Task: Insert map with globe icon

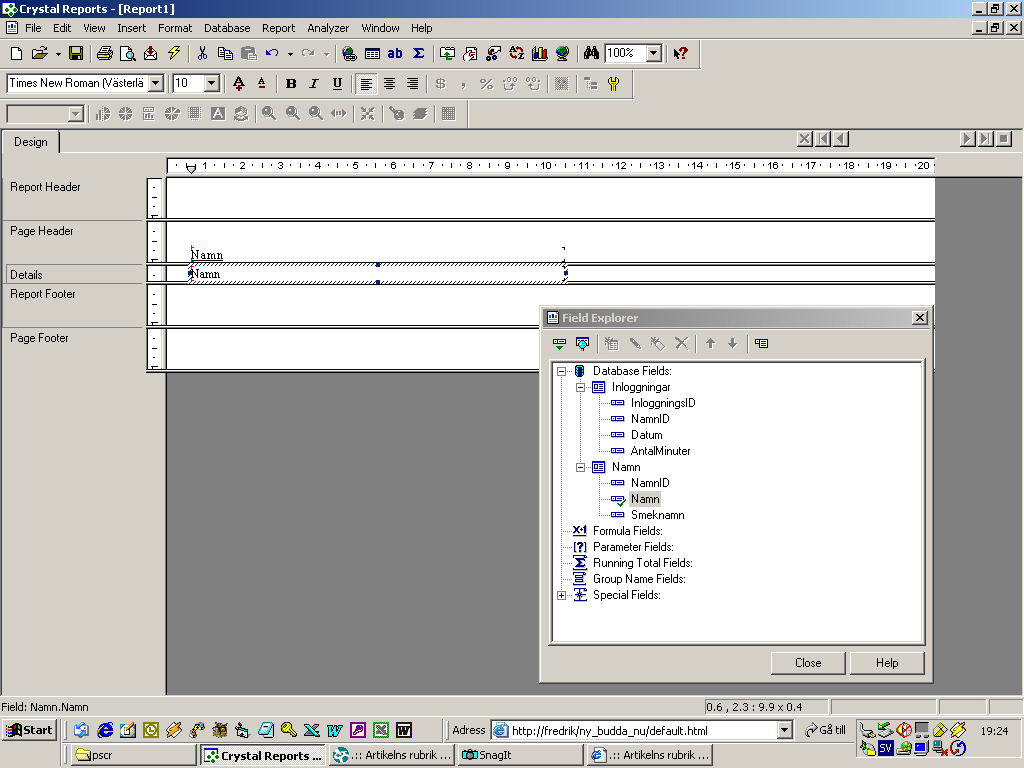Action: point(562,54)
